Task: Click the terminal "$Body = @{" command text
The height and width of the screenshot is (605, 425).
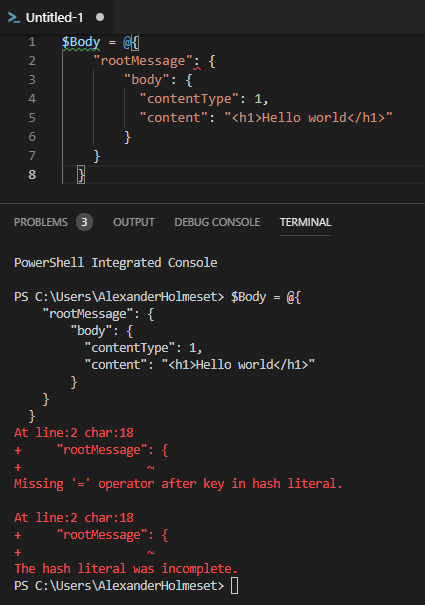Action: 266,297
